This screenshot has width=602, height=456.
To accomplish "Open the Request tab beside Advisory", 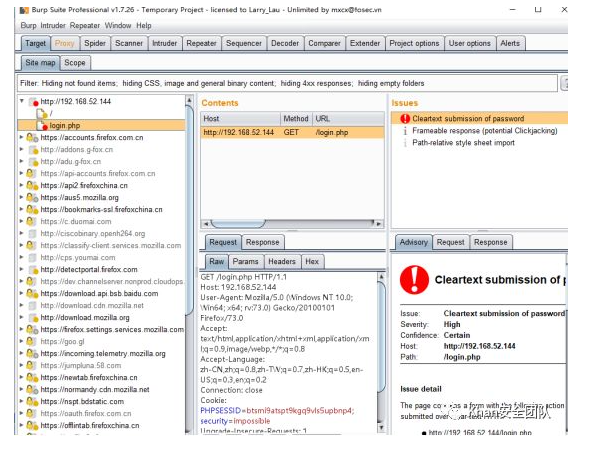I will point(450,242).
